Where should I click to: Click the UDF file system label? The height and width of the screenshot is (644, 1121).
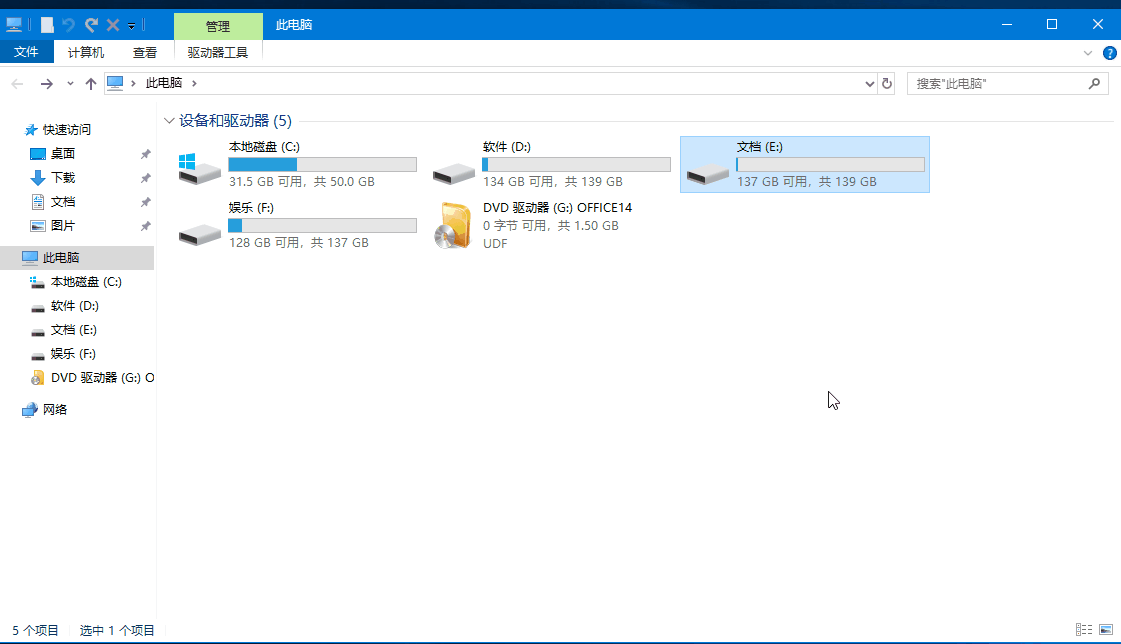495,243
